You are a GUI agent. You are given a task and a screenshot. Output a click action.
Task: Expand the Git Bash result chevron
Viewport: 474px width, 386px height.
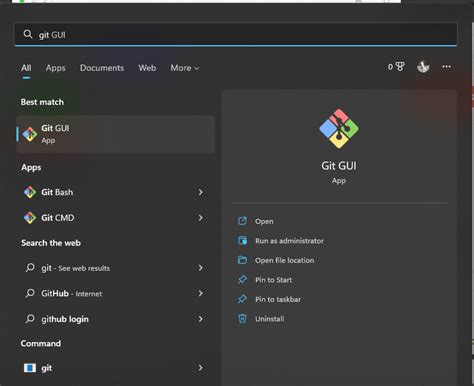coord(200,192)
